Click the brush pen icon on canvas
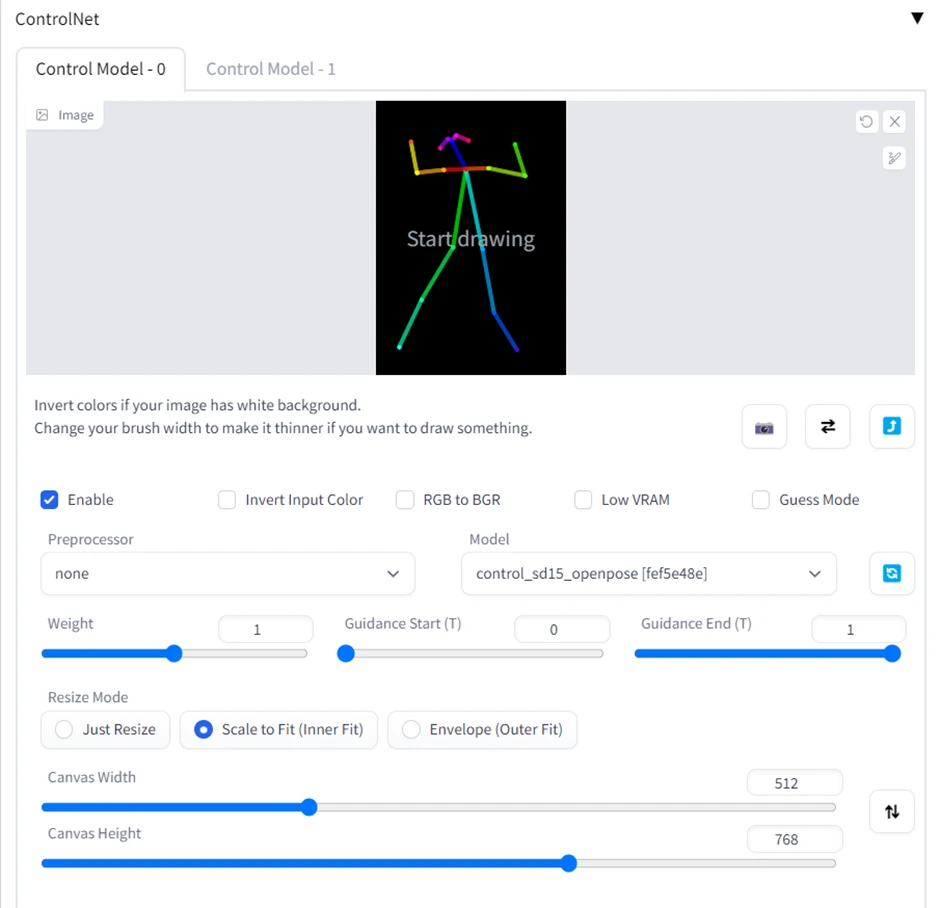This screenshot has width=940, height=908. [x=895, y=157]
